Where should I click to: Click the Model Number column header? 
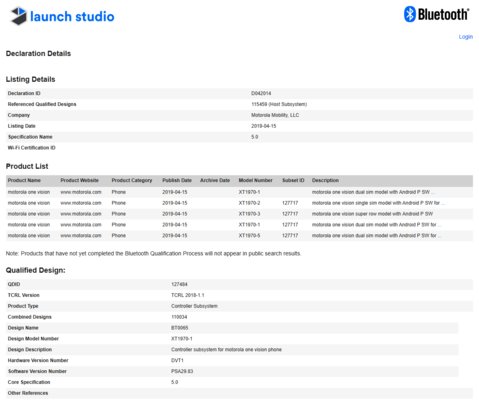pyautogui.click(x=255, y=180)
